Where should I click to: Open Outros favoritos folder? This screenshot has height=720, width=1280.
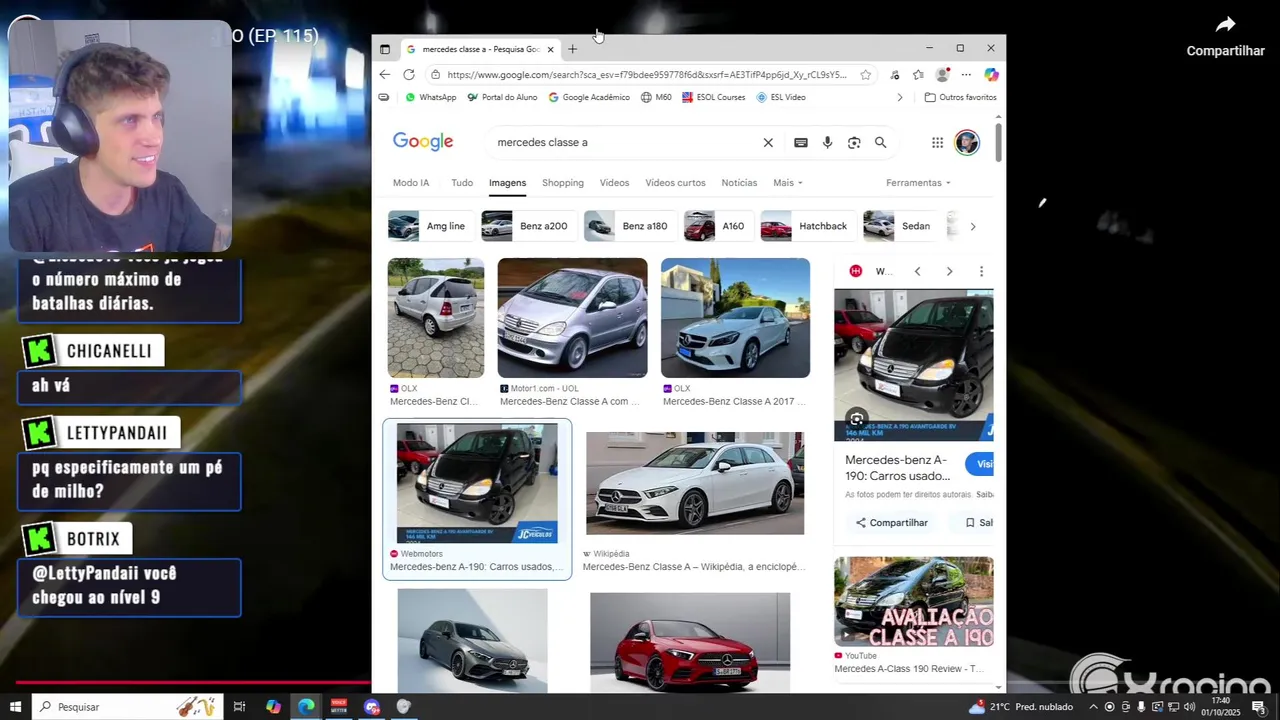click(x=960, y=97)
